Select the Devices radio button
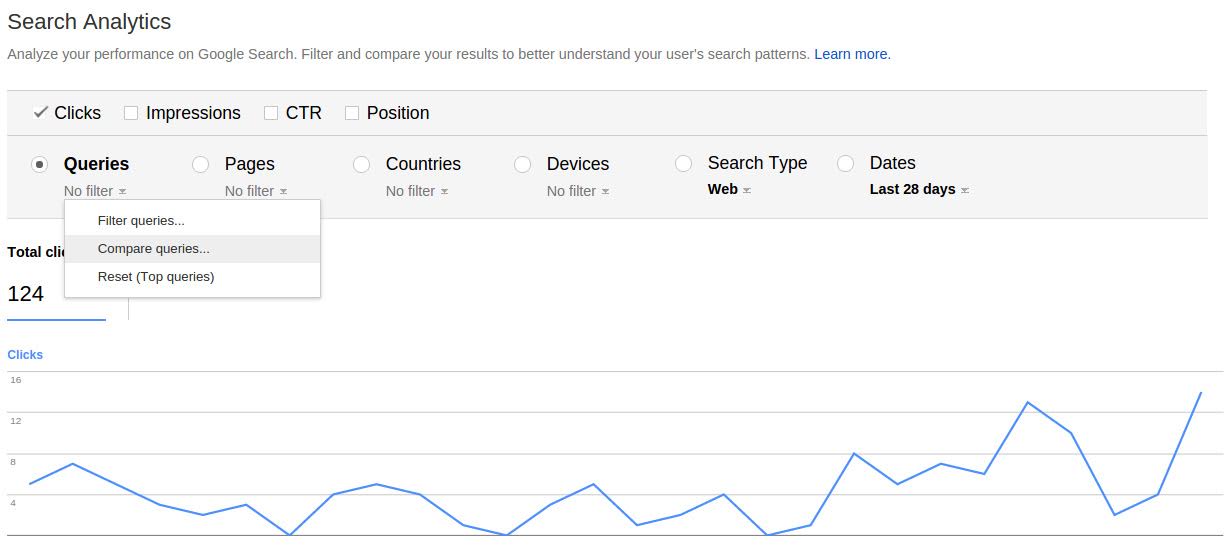Screen dimensions: 1232x548 (x=522, y=164)
